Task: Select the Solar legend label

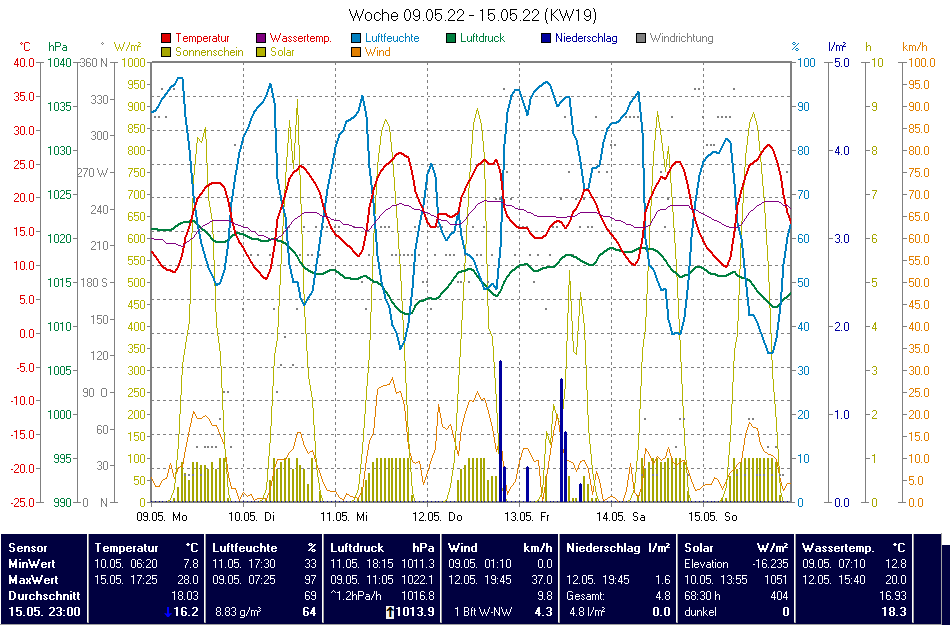Action: 282,52
